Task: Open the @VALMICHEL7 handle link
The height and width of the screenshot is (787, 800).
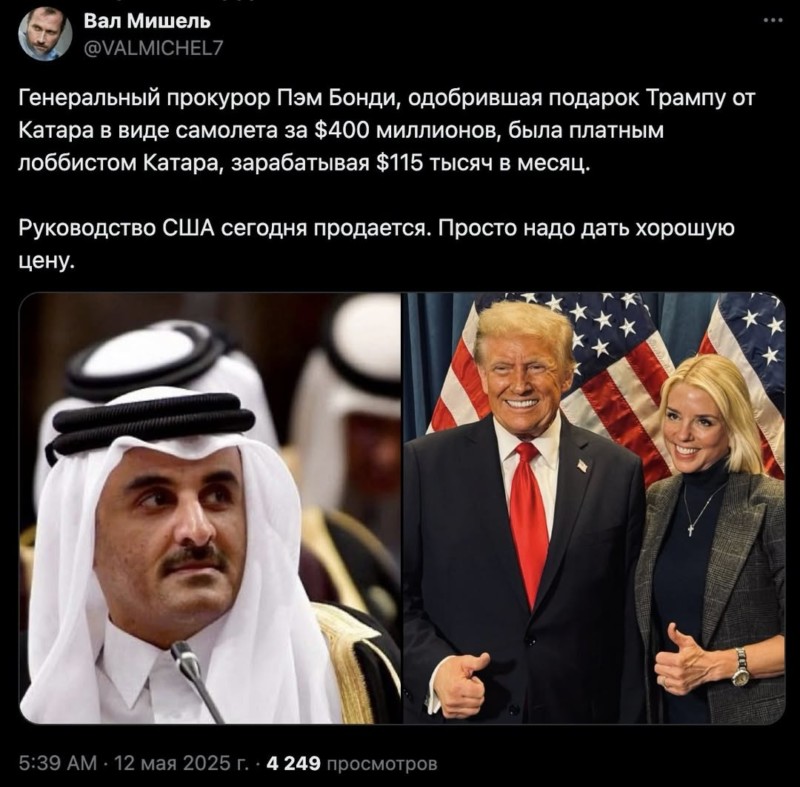Action: tap(153, 48)
